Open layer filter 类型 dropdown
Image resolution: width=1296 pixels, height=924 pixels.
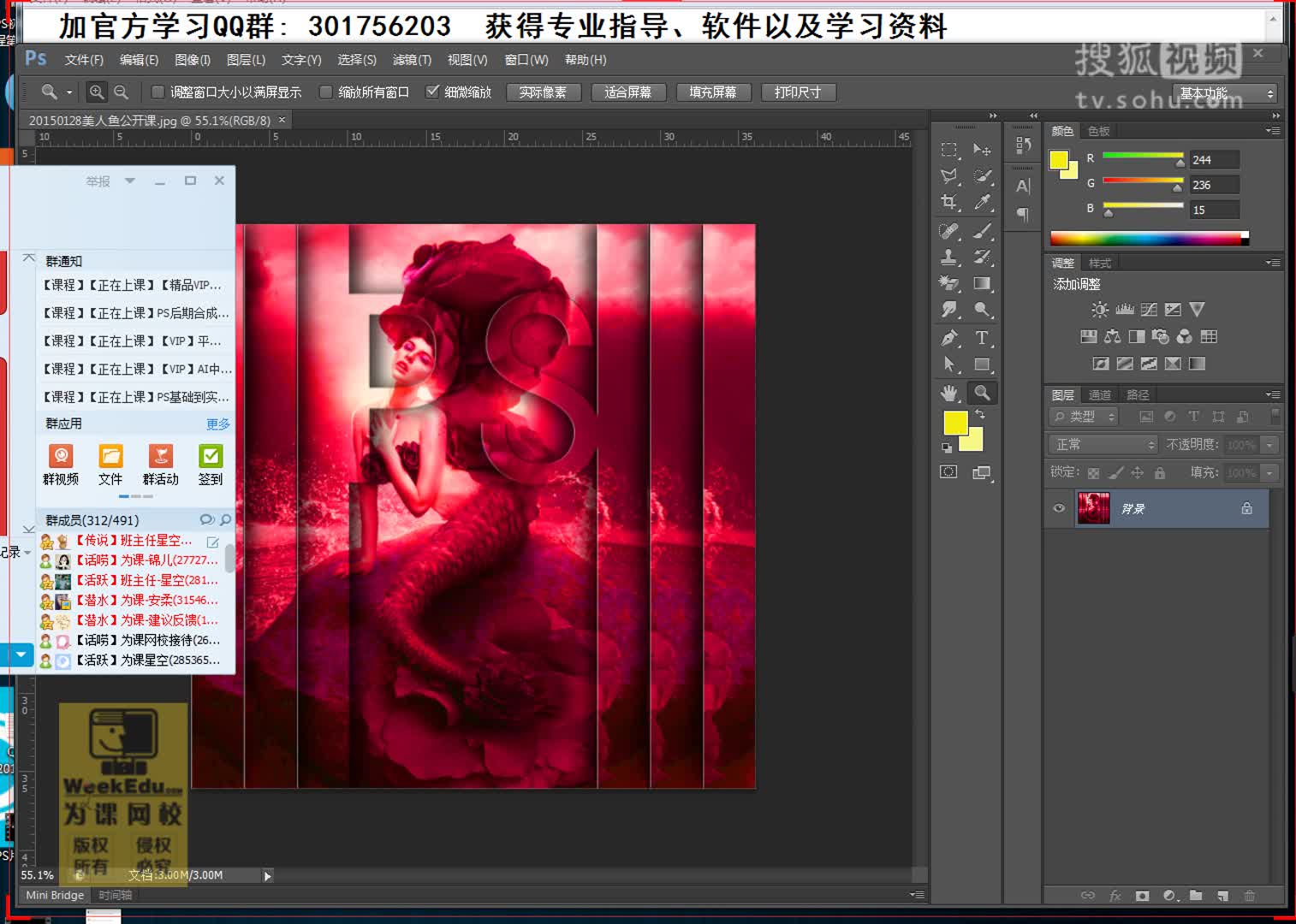click(x=1084, y=417)
